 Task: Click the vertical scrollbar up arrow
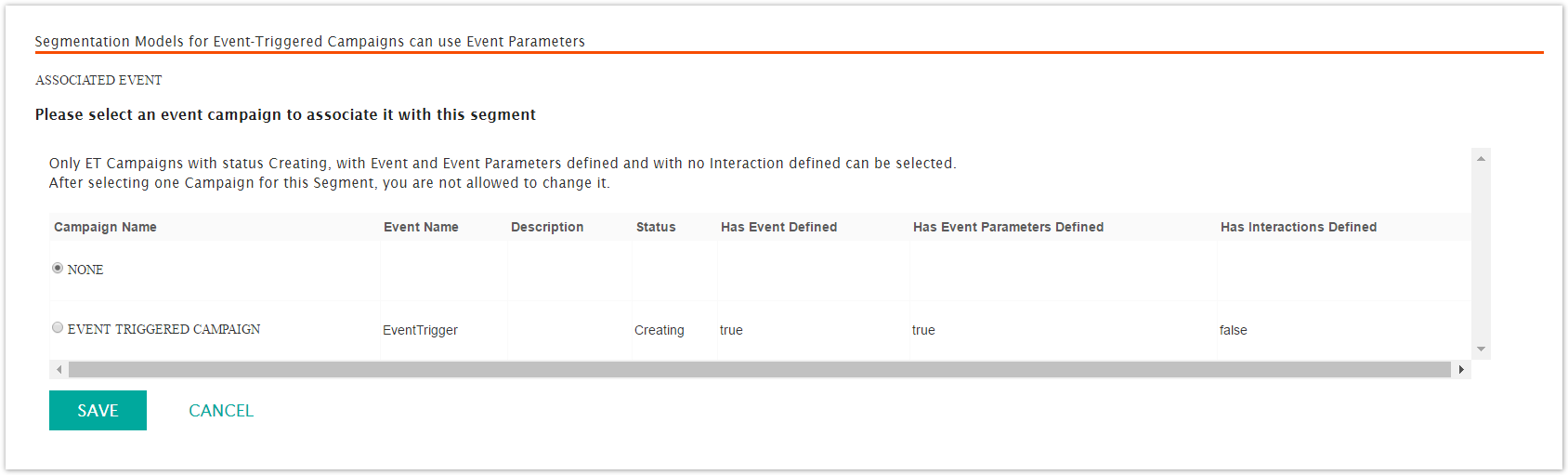pyautogui.click(x=1481, y=159)
